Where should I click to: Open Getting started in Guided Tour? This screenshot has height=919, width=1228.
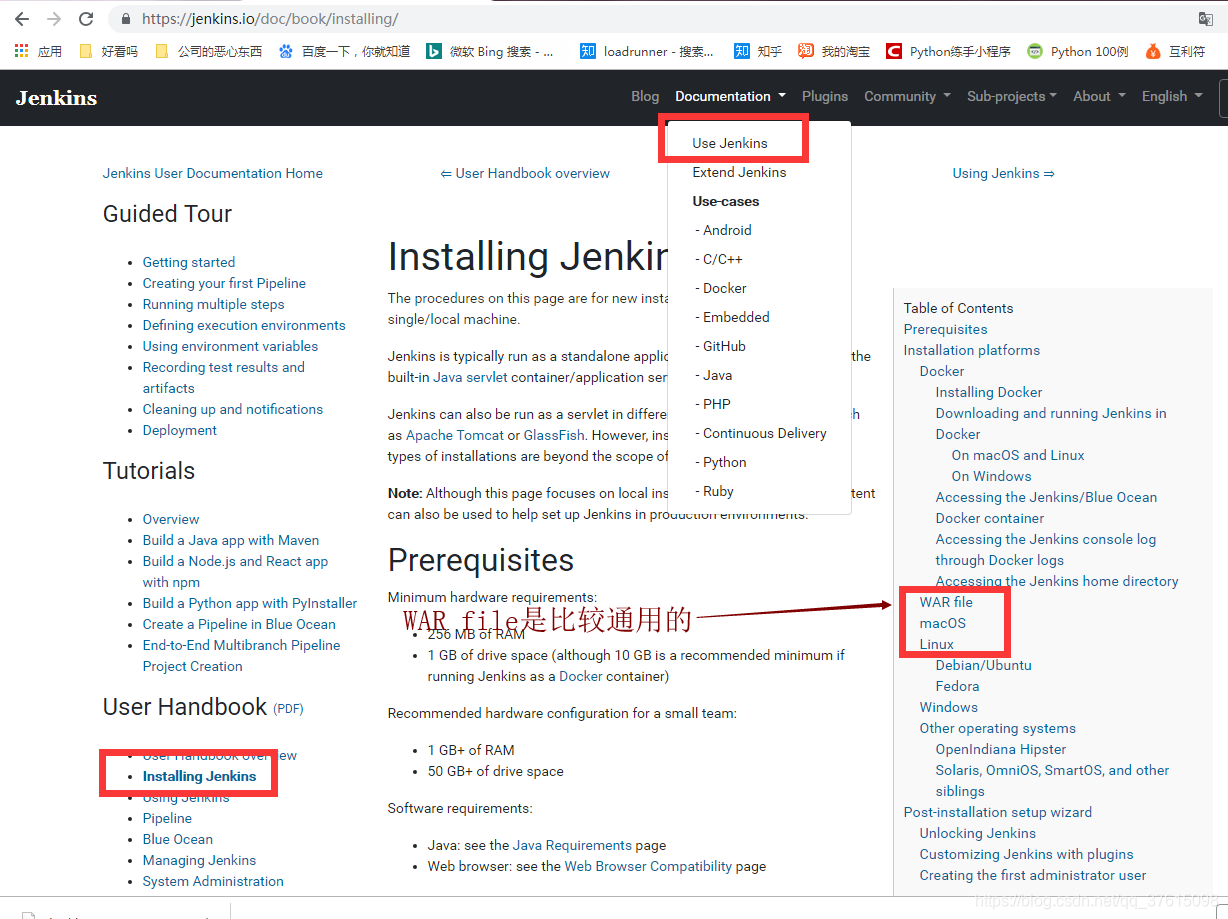pyautogui.click(x=189, y=262)
